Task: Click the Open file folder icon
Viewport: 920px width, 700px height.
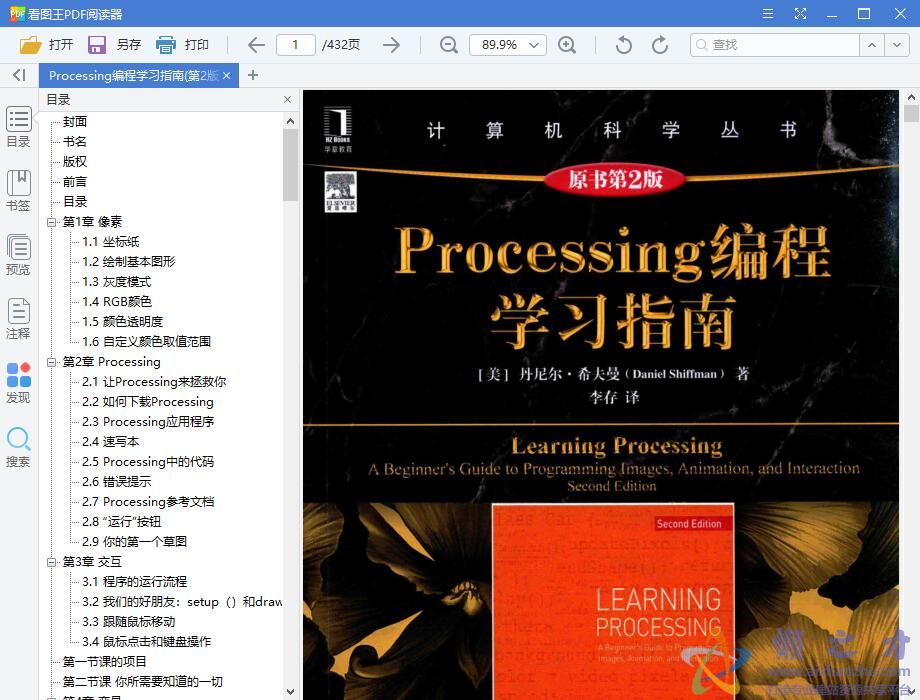Action: (31, 45)
